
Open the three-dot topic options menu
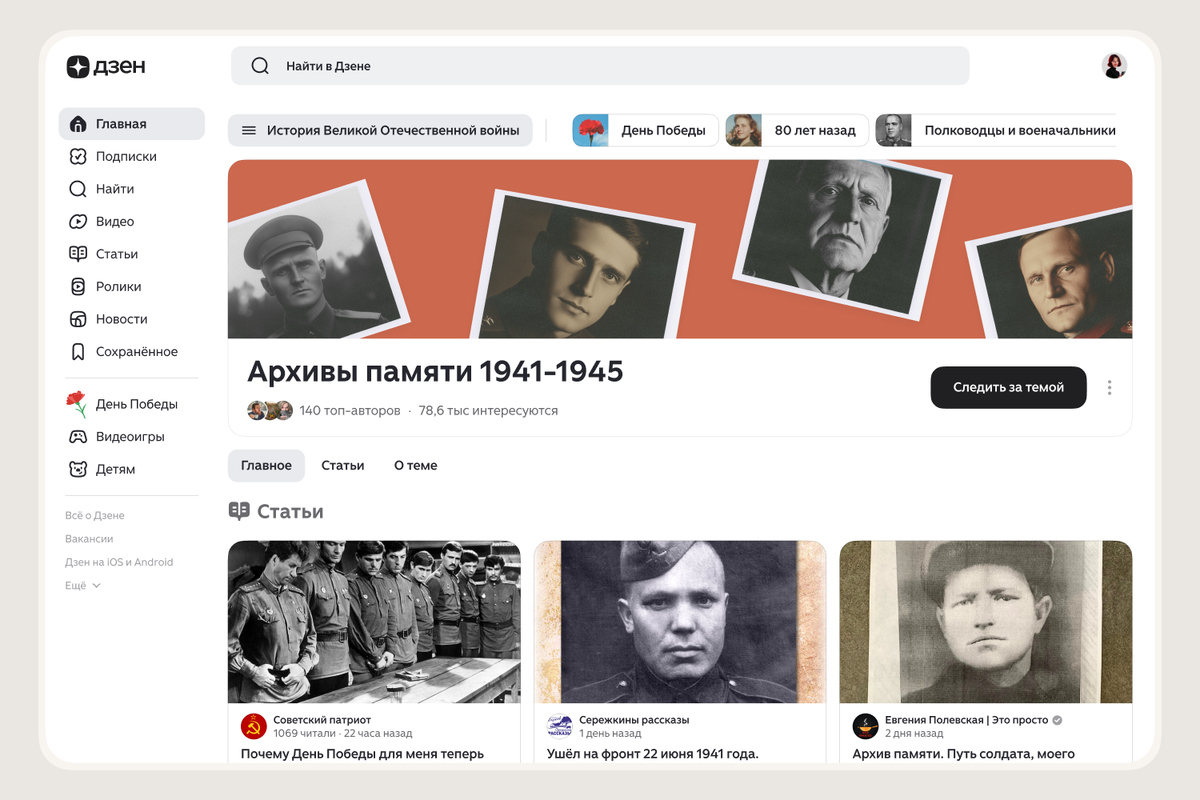1109,388
